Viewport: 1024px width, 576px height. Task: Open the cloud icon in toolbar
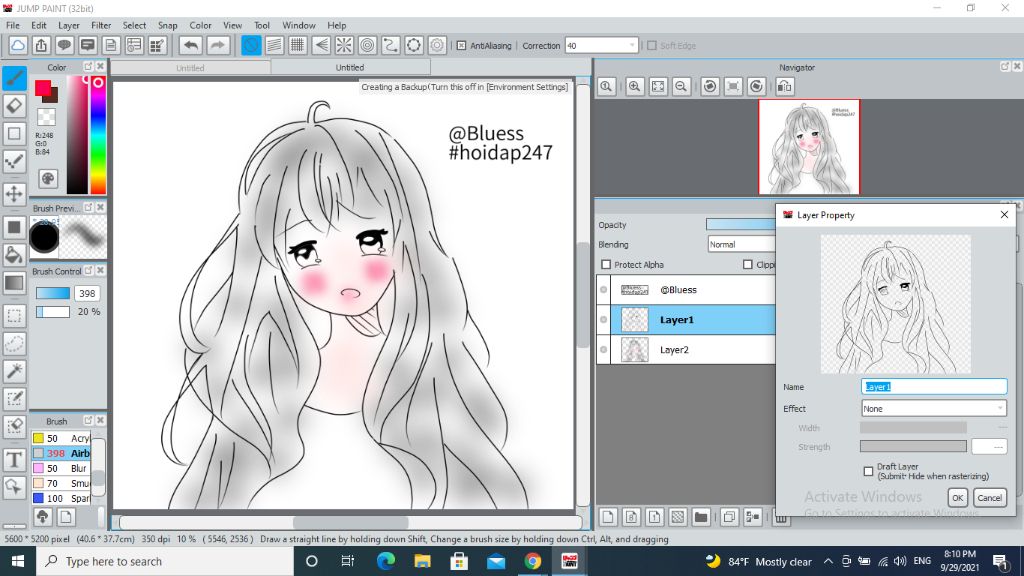pos(18,45)
